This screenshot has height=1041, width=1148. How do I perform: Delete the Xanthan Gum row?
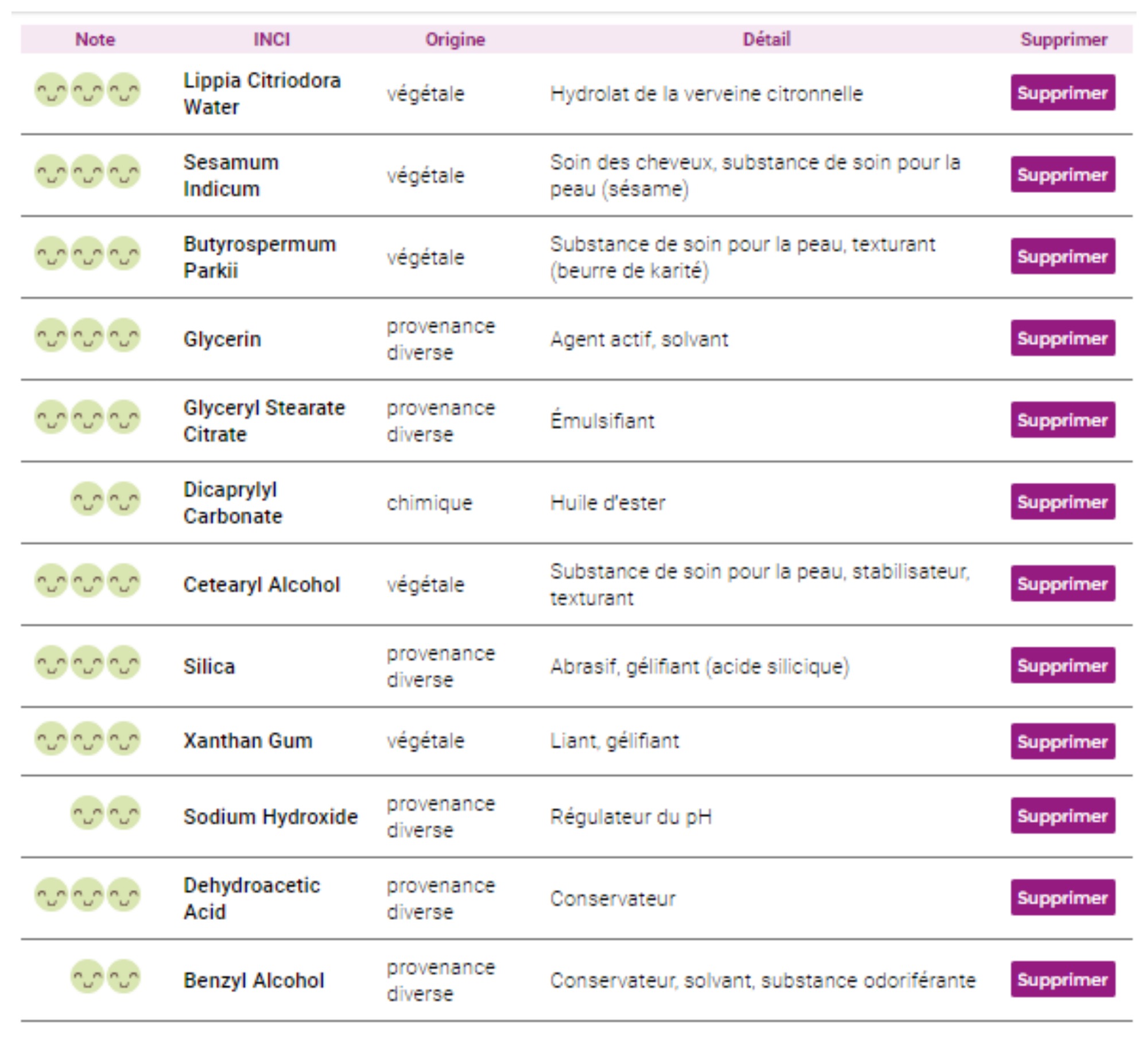tap(1062, 741)
